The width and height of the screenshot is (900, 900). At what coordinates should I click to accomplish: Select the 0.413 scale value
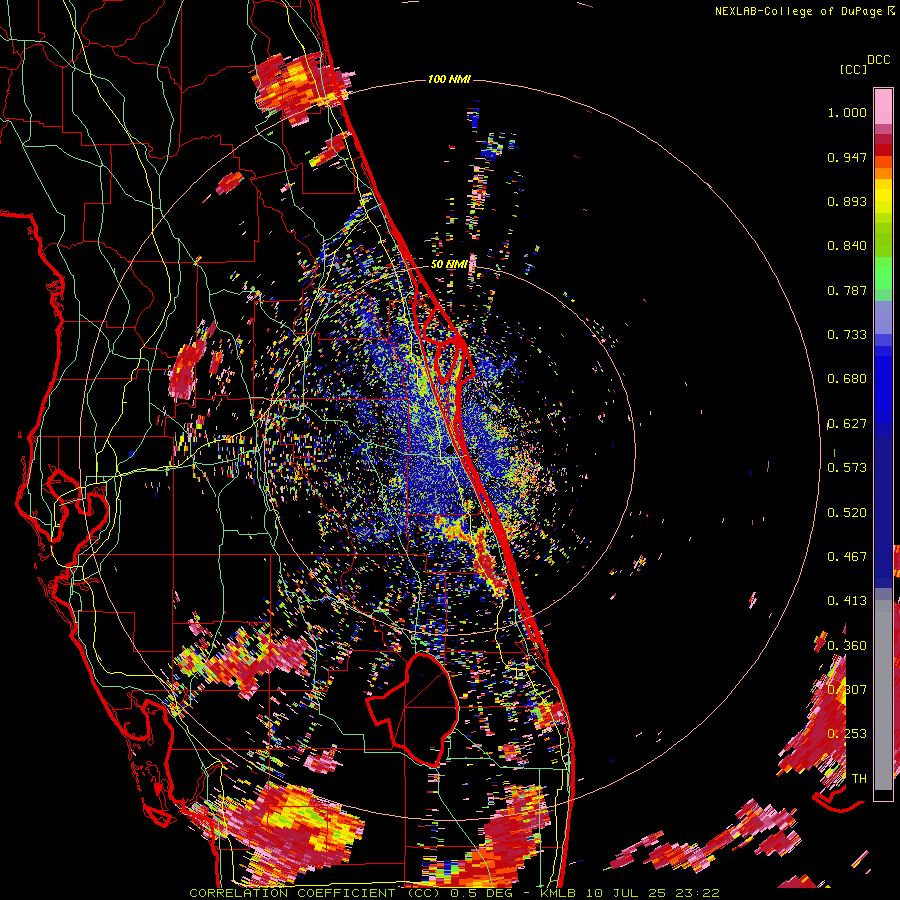pos(847,601)
